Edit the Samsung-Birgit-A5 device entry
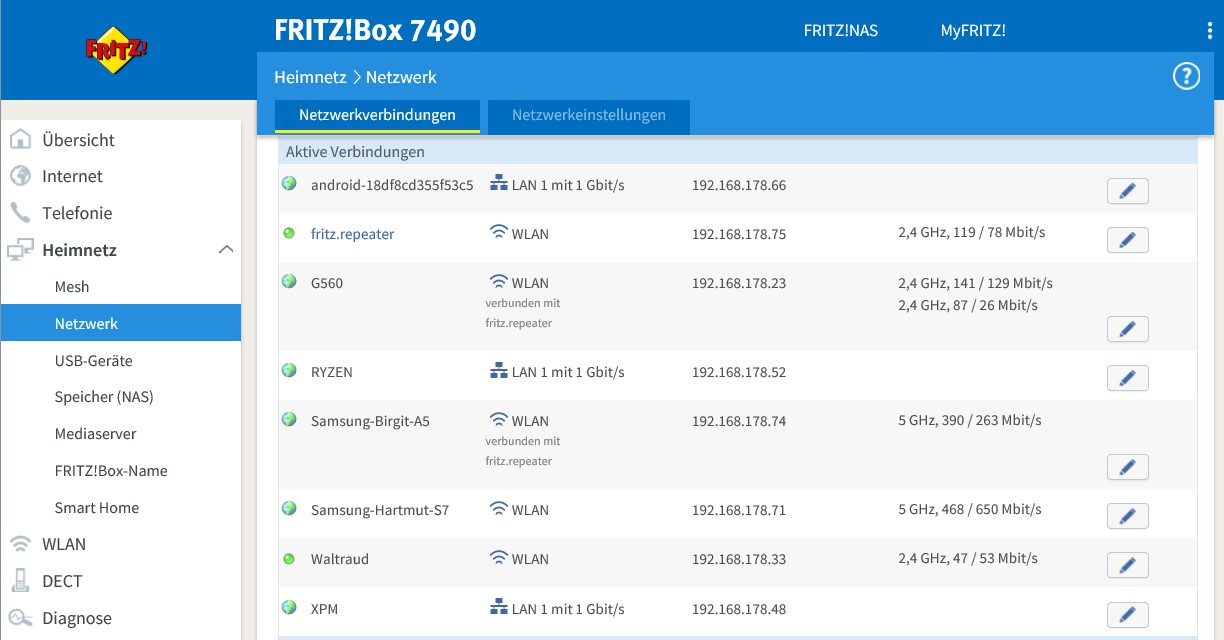Viewport: 1224px width, 640px height. [1128, 467]
